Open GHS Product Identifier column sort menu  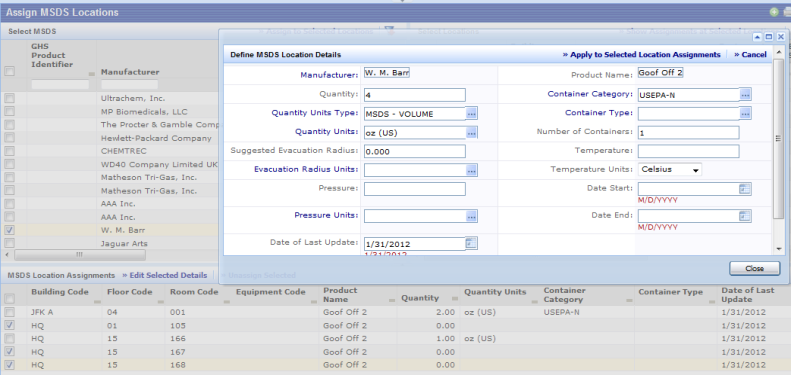91,74
